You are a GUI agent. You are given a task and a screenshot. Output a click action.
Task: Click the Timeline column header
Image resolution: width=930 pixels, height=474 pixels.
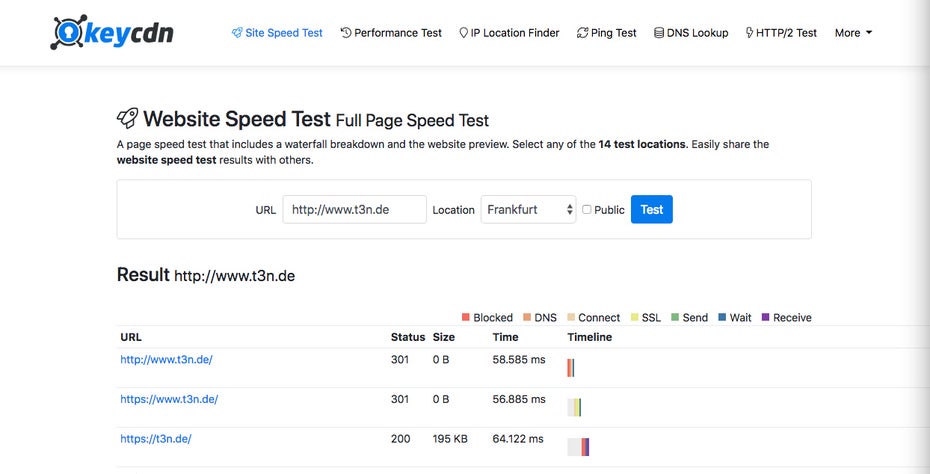pyautogui.click(x=590, y=337)
